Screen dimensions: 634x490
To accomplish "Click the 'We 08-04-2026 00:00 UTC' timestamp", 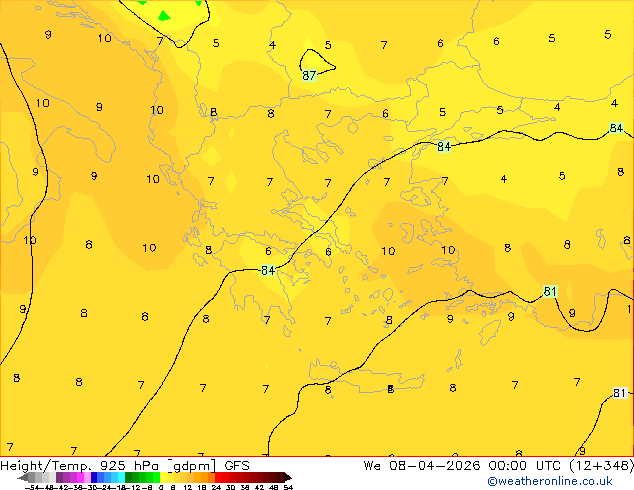I will tap(464, 466).
